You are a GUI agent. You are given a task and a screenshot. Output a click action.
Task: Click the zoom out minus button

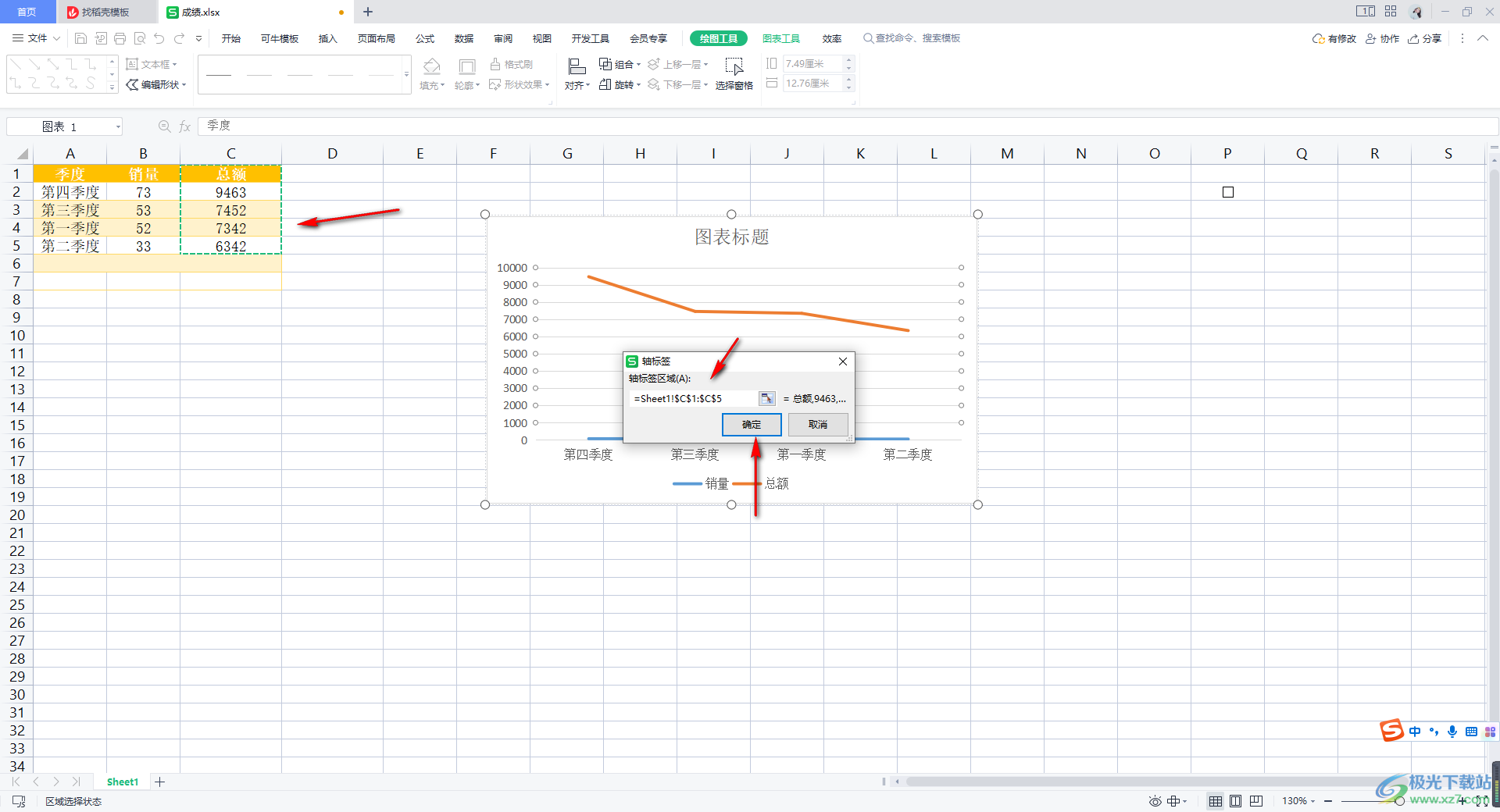(x=1328, y=801)
